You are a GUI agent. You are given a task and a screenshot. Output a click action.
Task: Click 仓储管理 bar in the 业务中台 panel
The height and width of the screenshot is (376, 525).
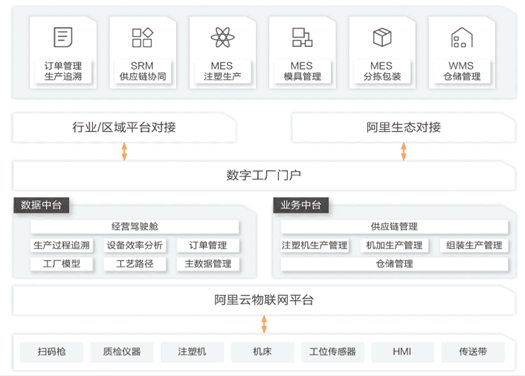(394, 264)
